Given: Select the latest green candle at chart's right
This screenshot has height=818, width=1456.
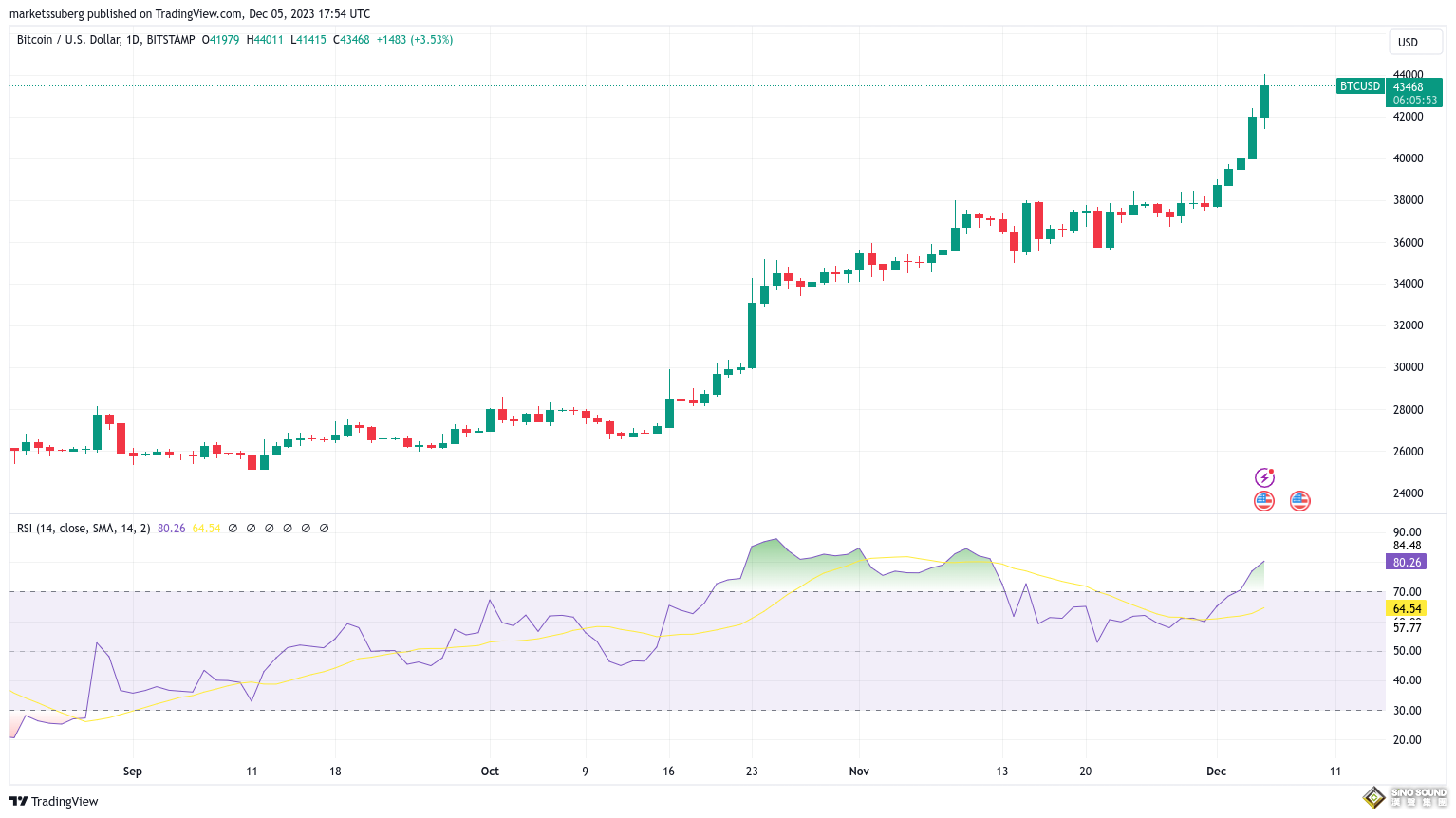Looking at the screenshot, I should tap(1264, 102).
